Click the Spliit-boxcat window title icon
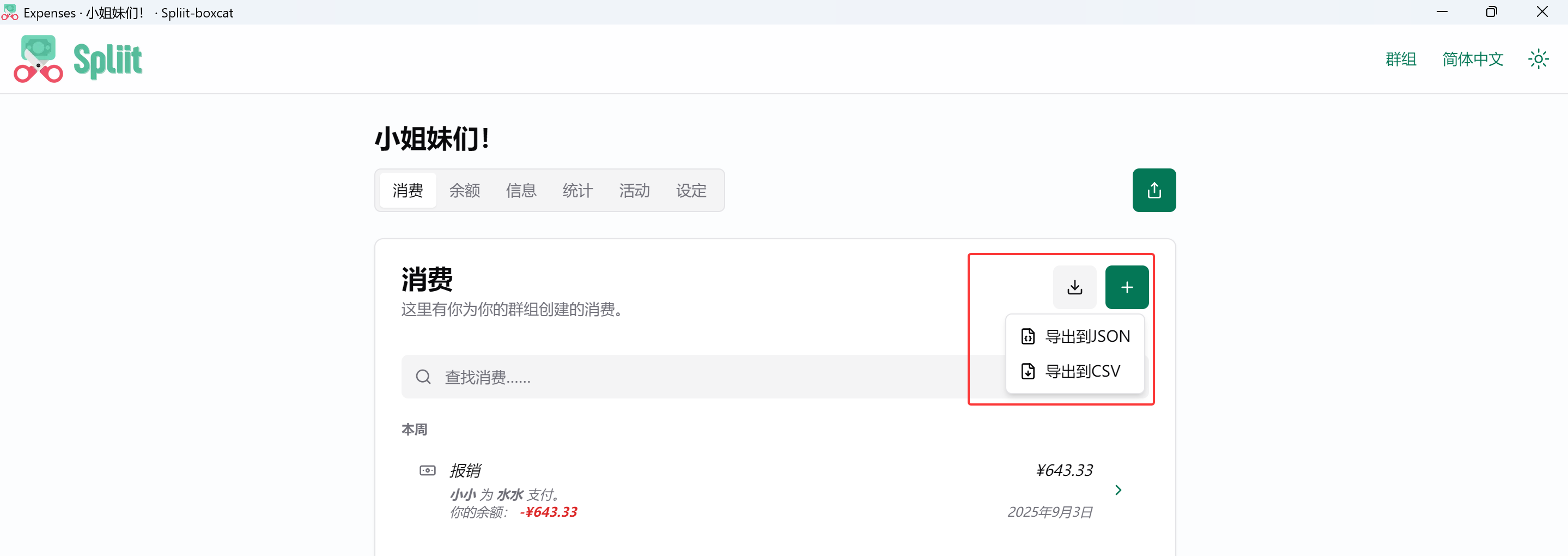 9,12
